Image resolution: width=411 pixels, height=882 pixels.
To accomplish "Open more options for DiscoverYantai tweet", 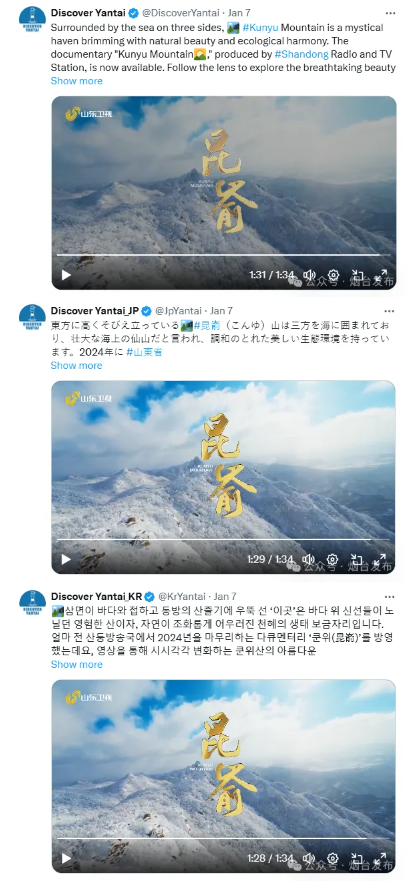I will [390, 12].
